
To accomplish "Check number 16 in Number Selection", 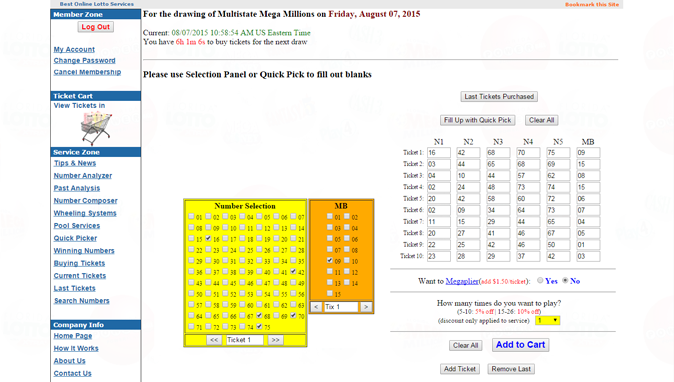I will (208, 238).
